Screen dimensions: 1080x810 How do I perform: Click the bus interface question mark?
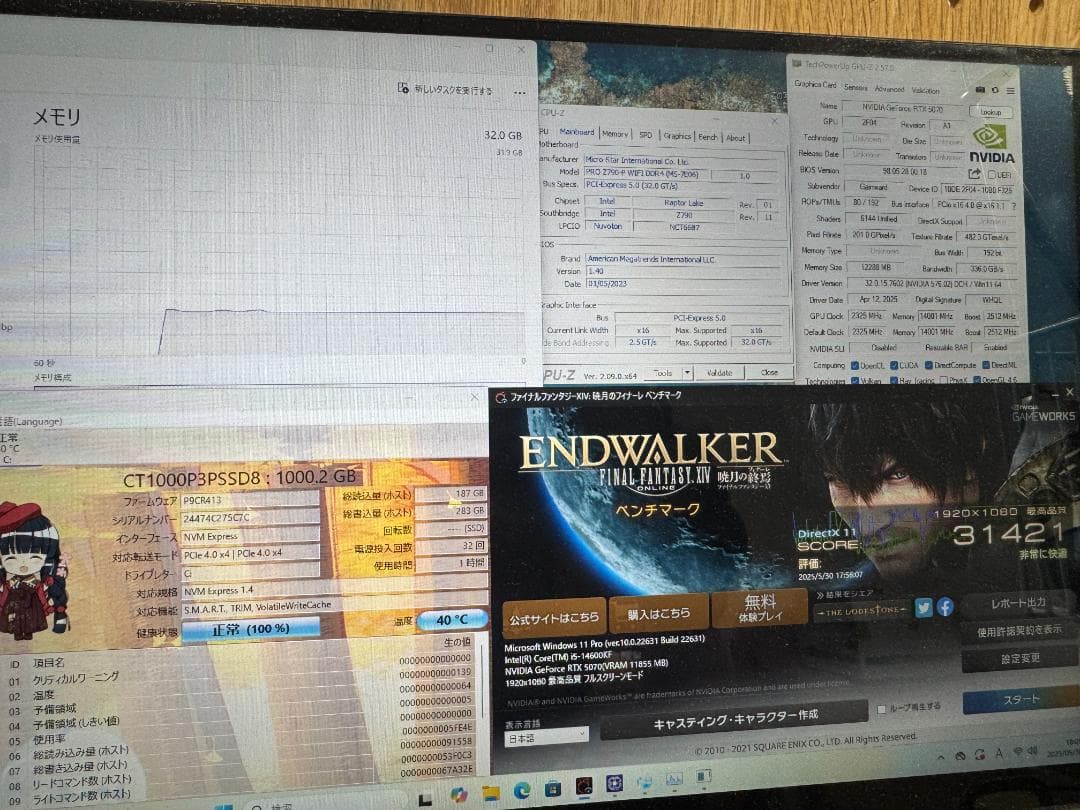click(1013, 206)
